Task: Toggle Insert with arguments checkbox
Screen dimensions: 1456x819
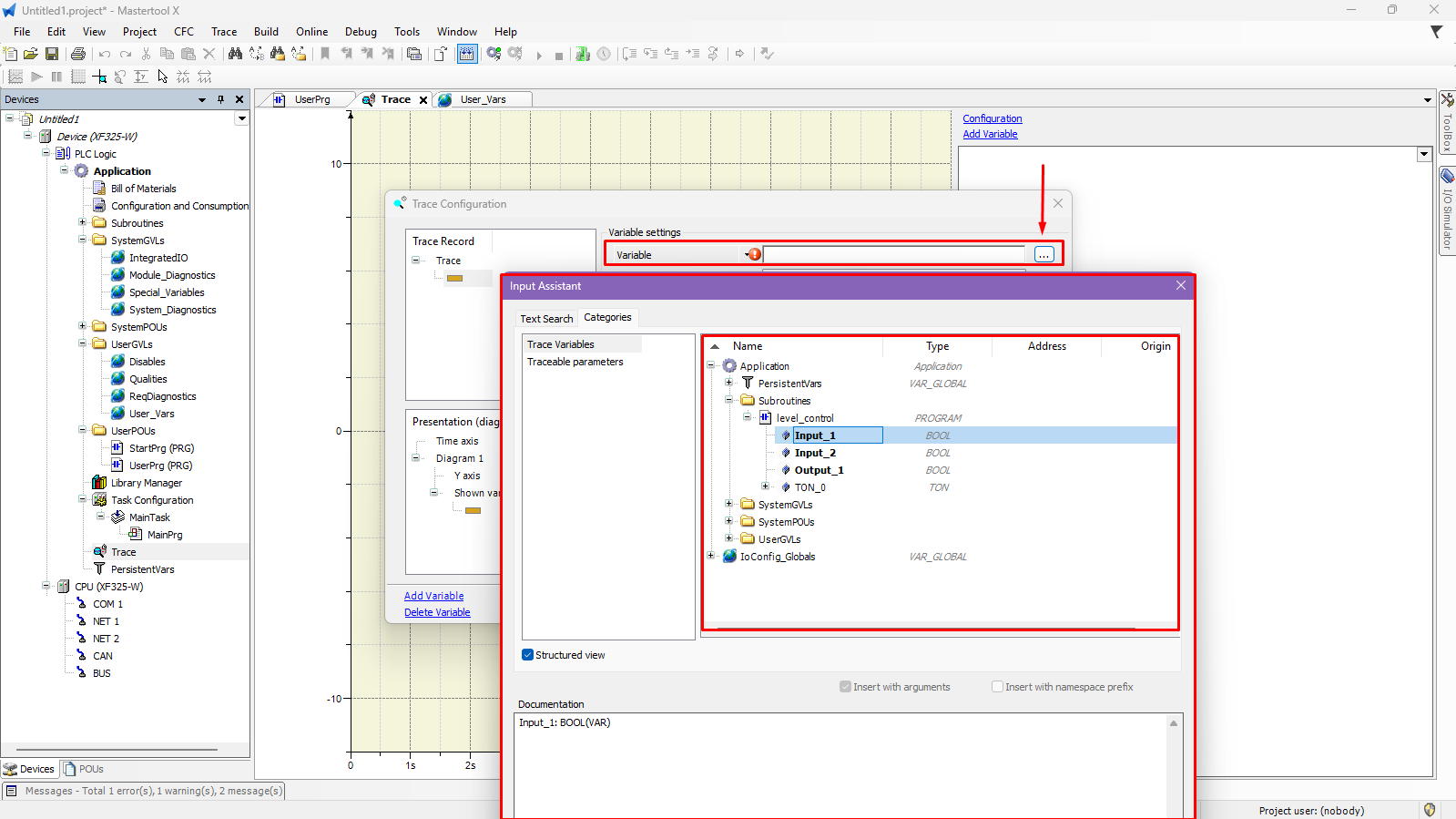Action: 845,687
